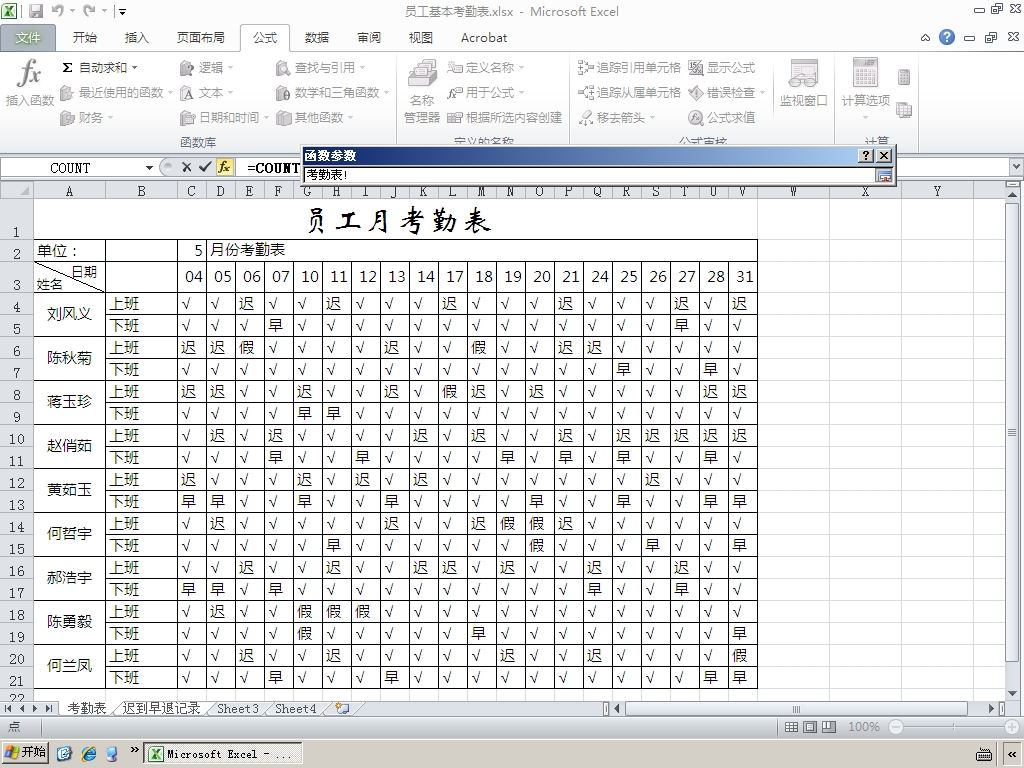
Task: Click the Insert Function fx ribbon icon
Action: (29, 82)
